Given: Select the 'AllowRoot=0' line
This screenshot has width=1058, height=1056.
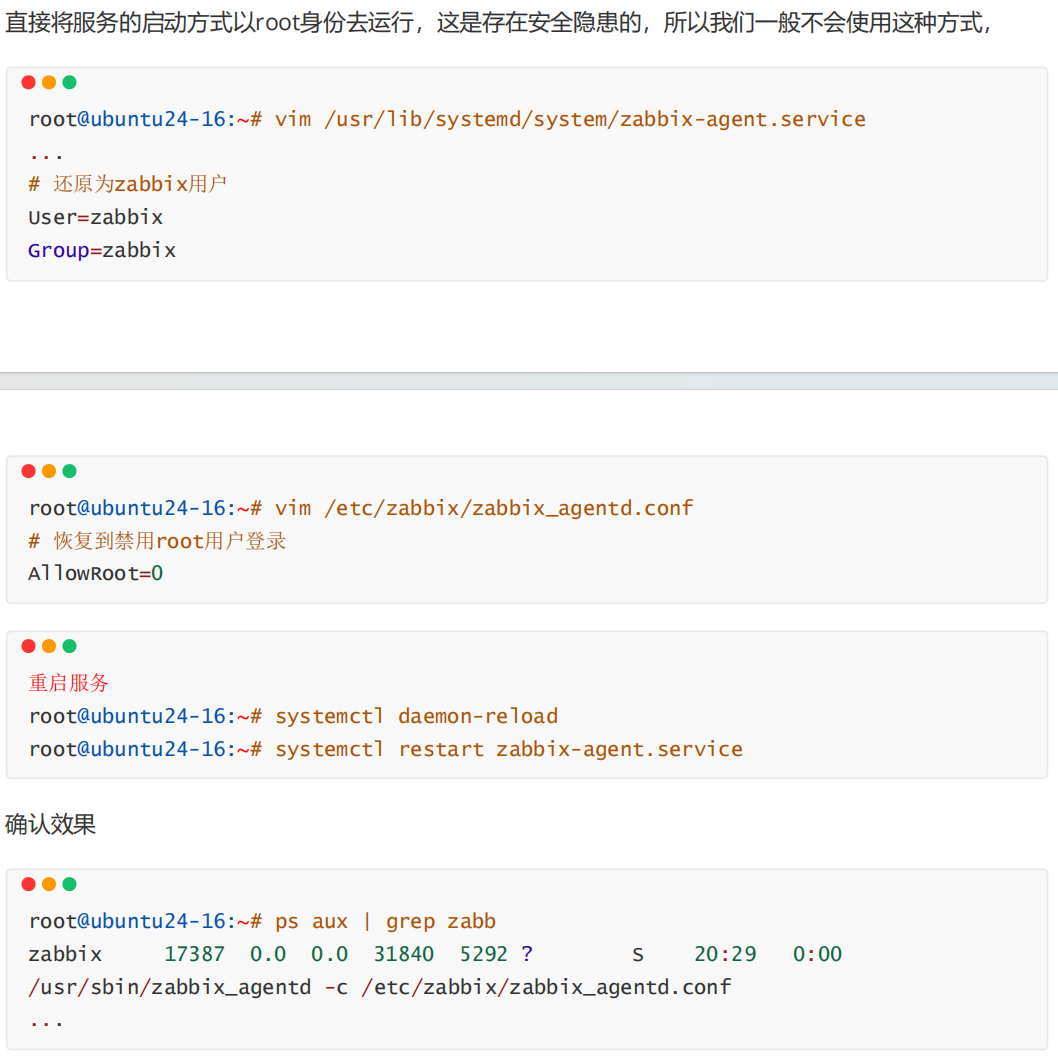Looking at the screenshot, I should [95, 574].
